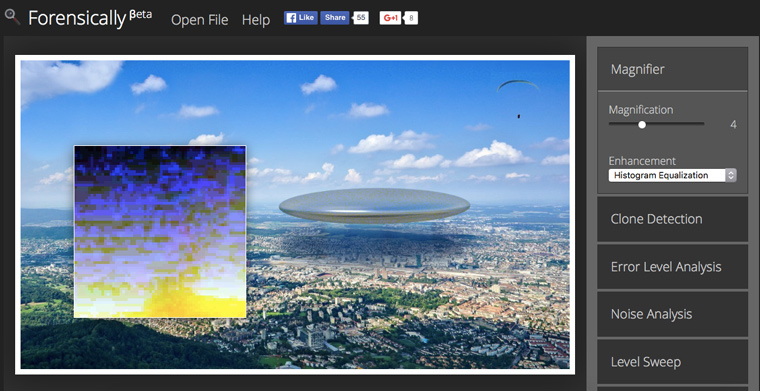Open the Enhancement dropdown Histogram Equalization
The width and height of the screenshot is (760, 391).
point(672,175)
